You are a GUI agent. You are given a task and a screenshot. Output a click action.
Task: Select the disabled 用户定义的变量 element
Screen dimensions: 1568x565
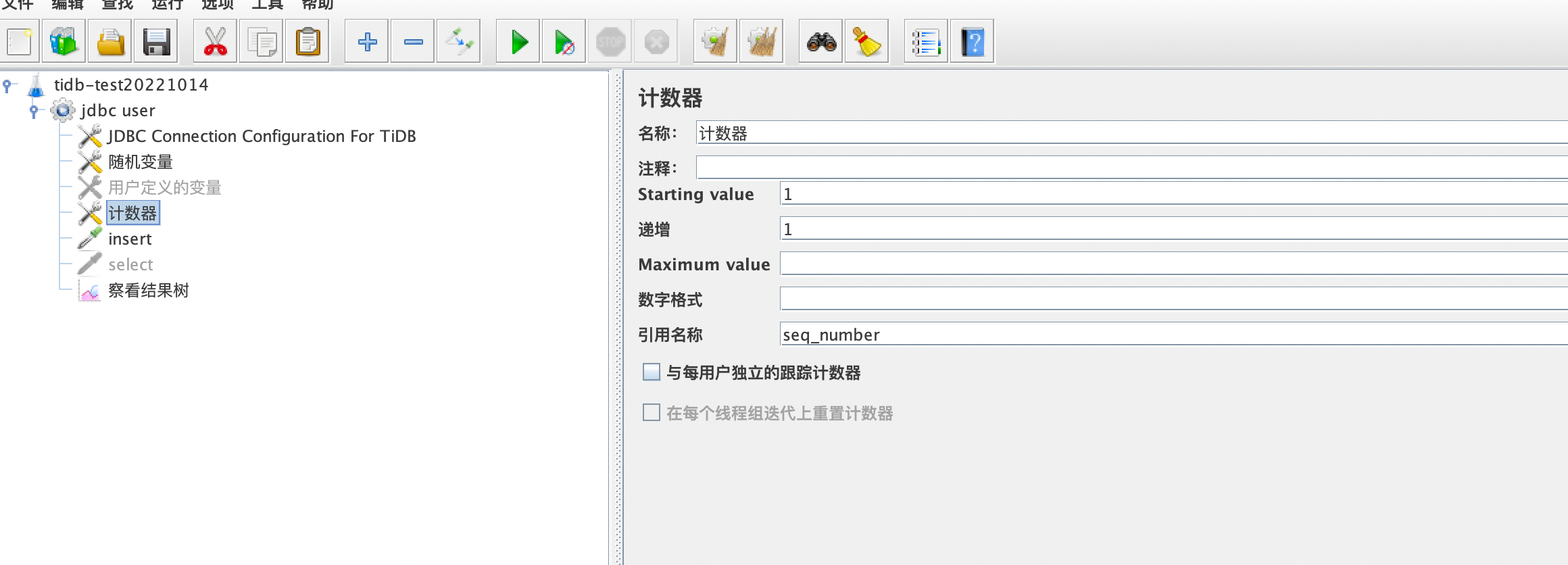point(165,188)
